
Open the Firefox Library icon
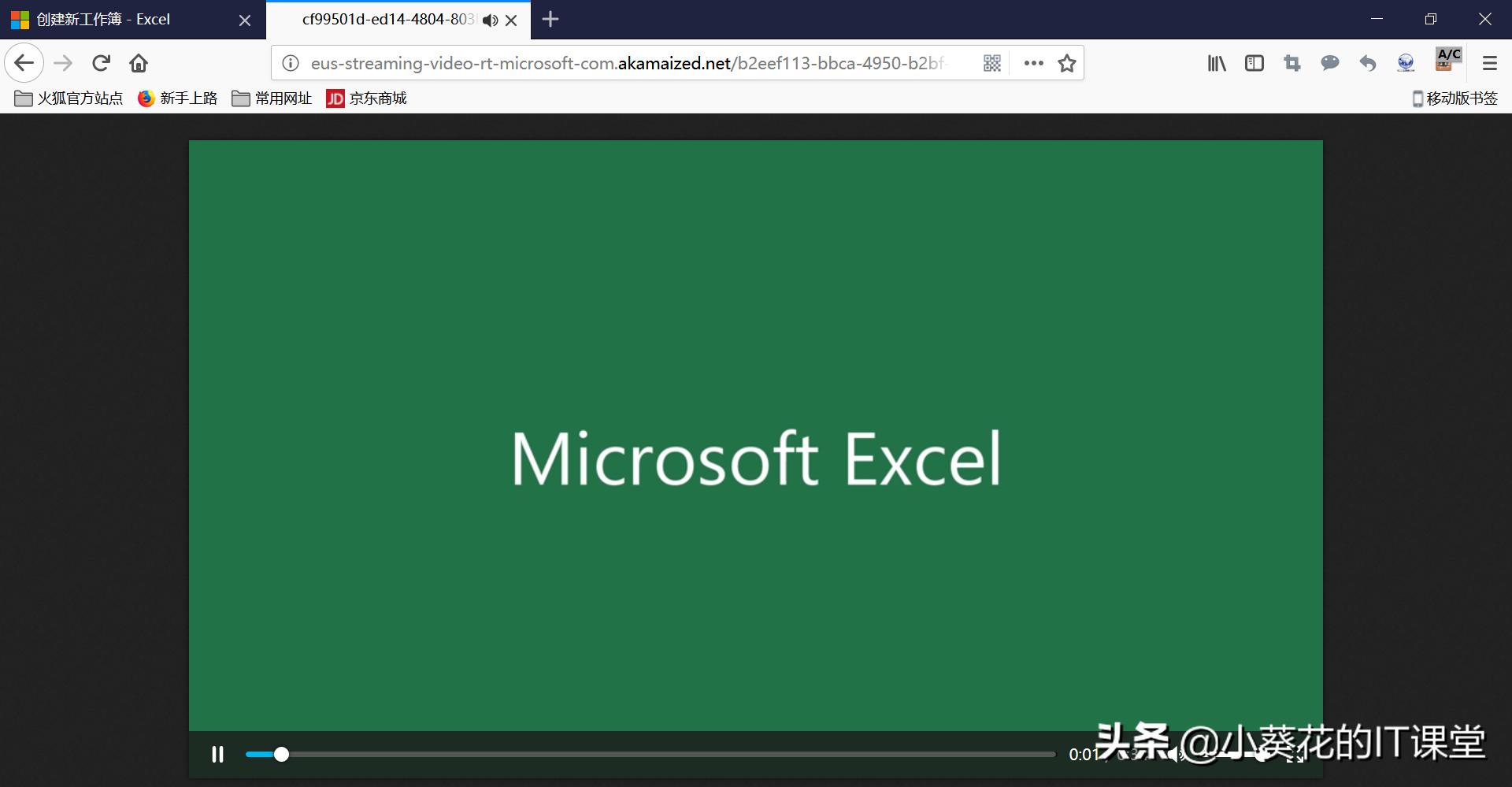pyautogui.click(x=1215, y=62)
